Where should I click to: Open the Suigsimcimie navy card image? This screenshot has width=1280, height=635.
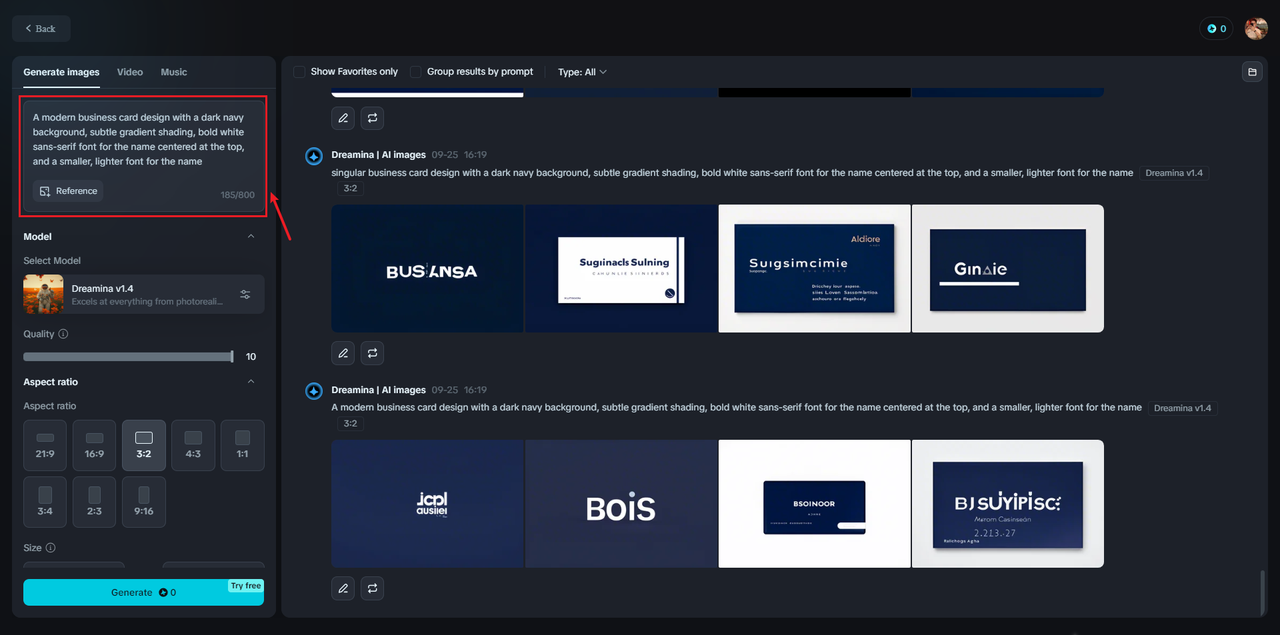click(x=814, y=268)
